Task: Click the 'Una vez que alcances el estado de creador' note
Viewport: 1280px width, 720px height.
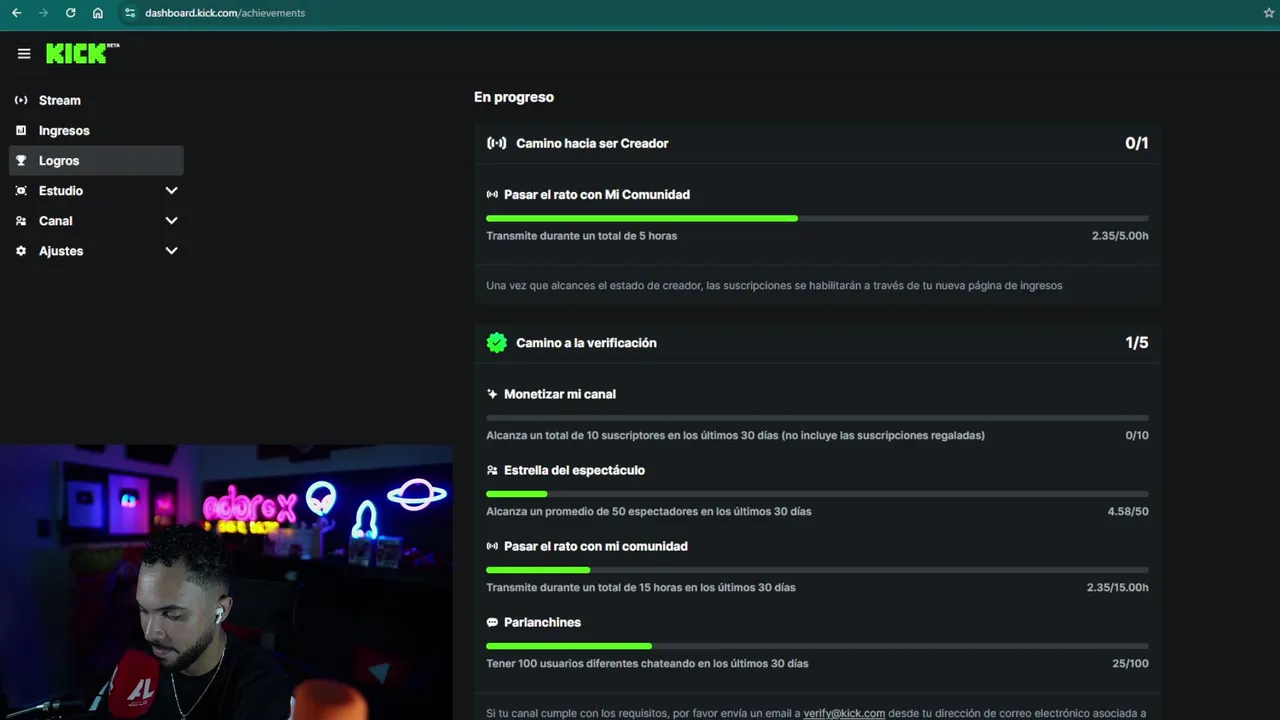Action: tap(774, 285)
